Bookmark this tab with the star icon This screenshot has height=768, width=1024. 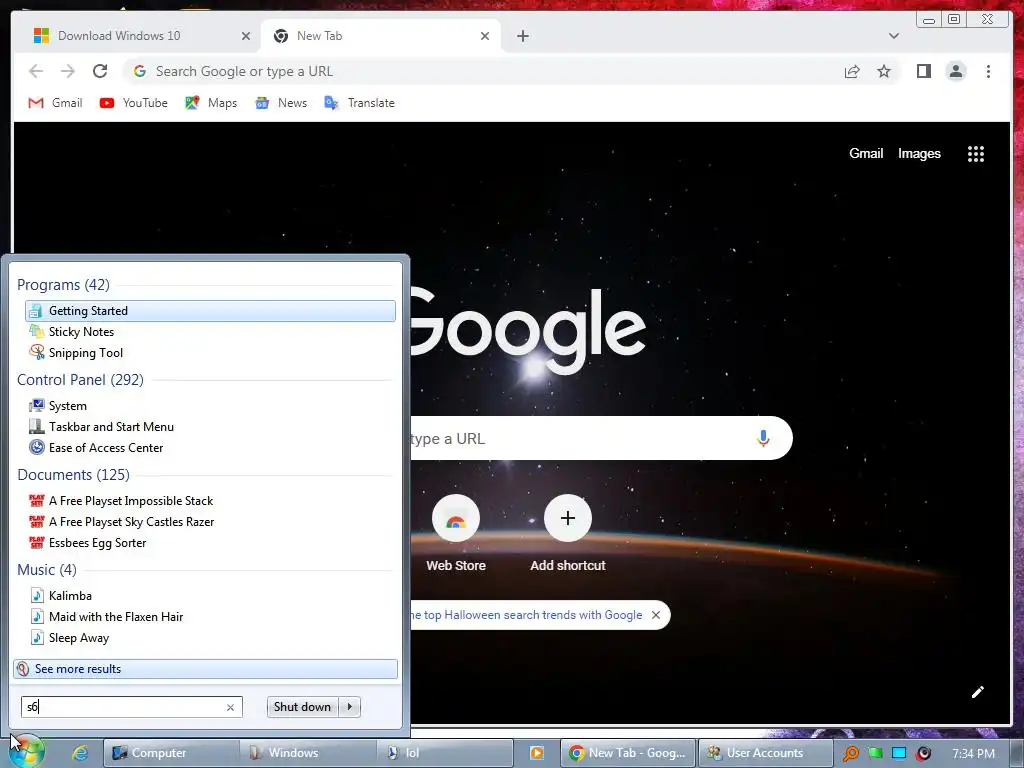click(x=884, y=71)
